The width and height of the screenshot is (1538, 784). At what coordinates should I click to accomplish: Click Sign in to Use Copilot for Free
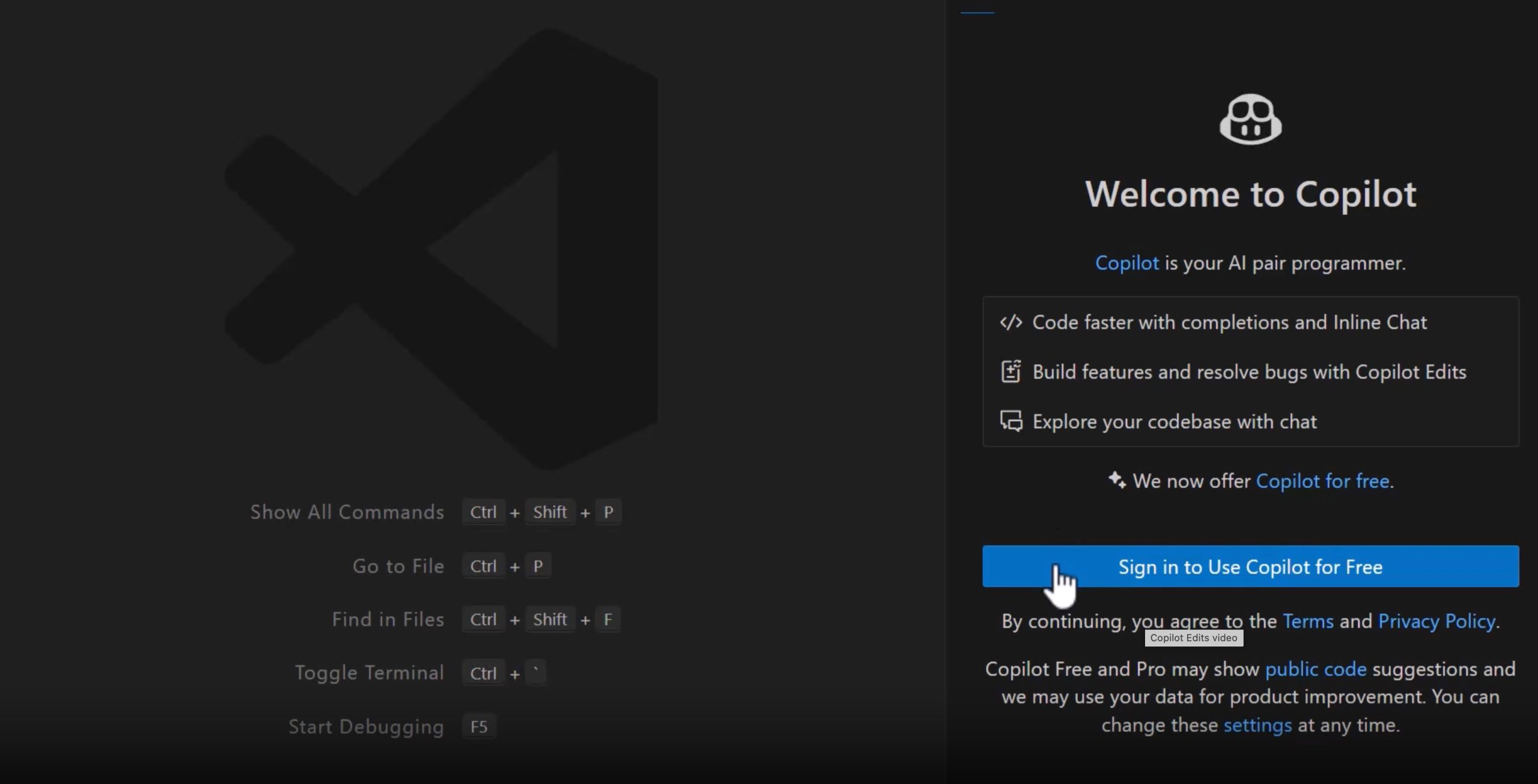pos(1252,566)
